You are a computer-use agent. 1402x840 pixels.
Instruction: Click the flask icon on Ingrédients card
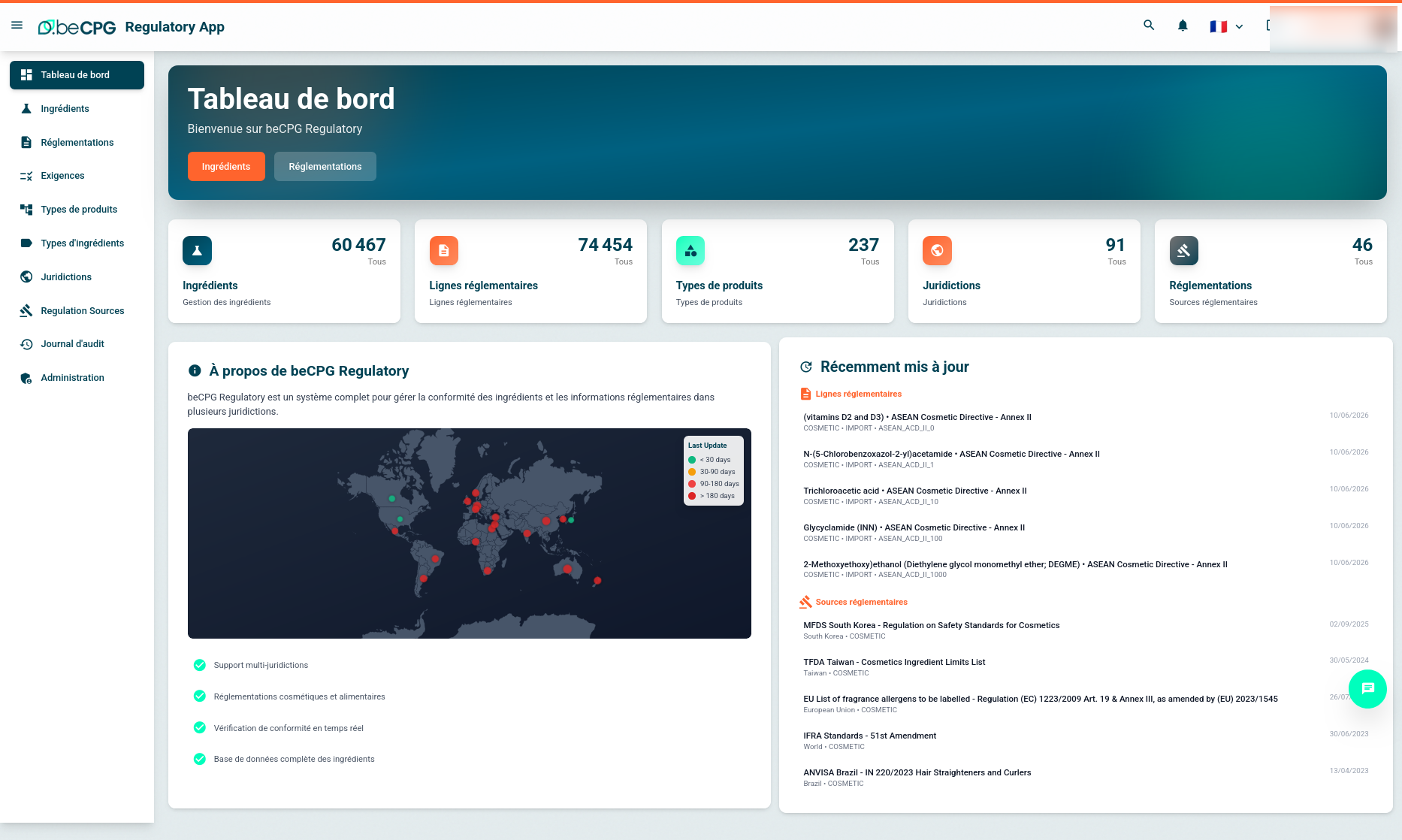click(x=197, y=251)
